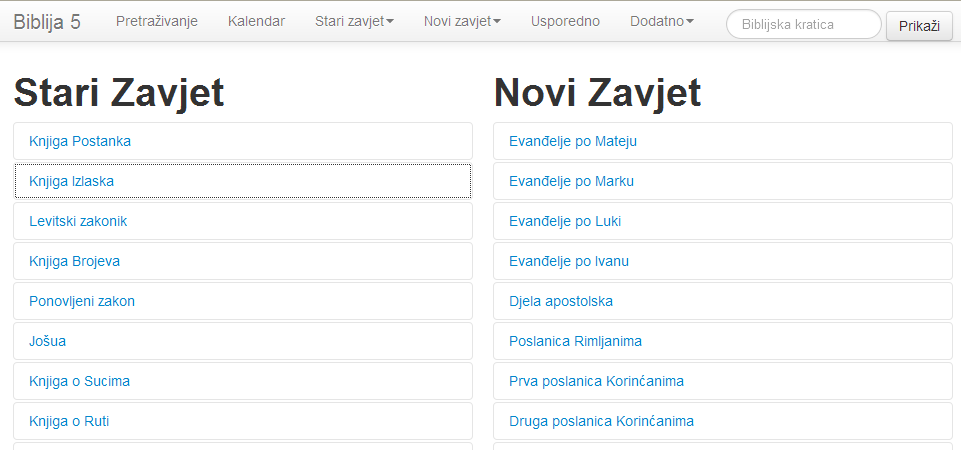The width and height of the screenshot is (961, 450).
Task: Focus the Biblijska kratica input field
Action: coord(803,24)
